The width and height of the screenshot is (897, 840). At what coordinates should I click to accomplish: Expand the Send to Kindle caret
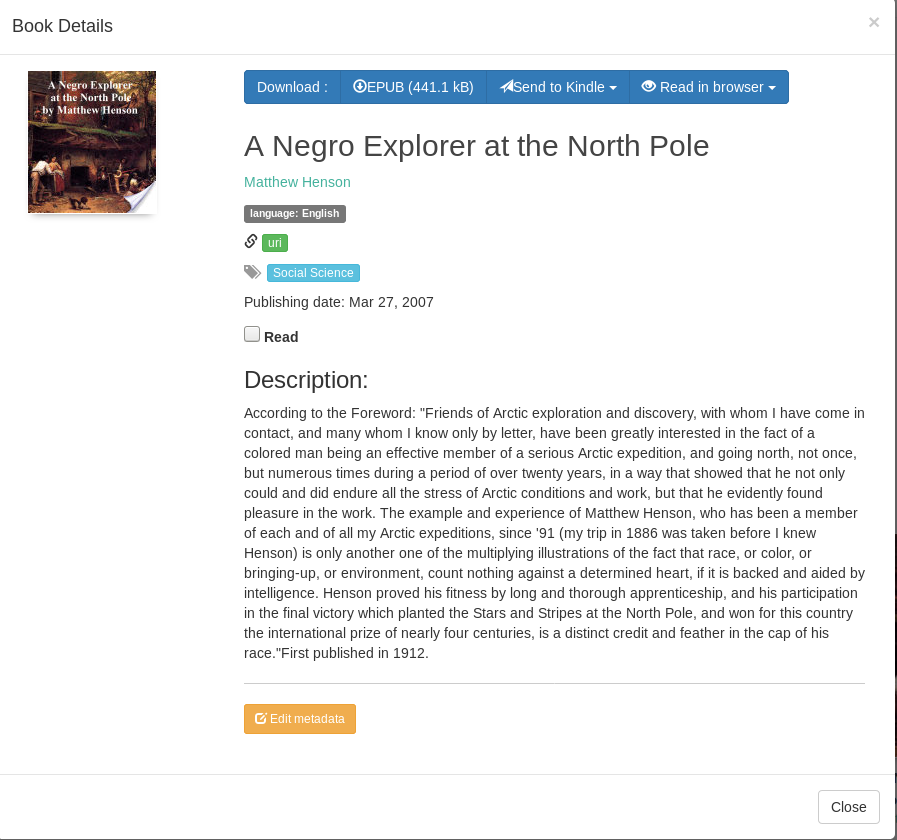point(613,88)
